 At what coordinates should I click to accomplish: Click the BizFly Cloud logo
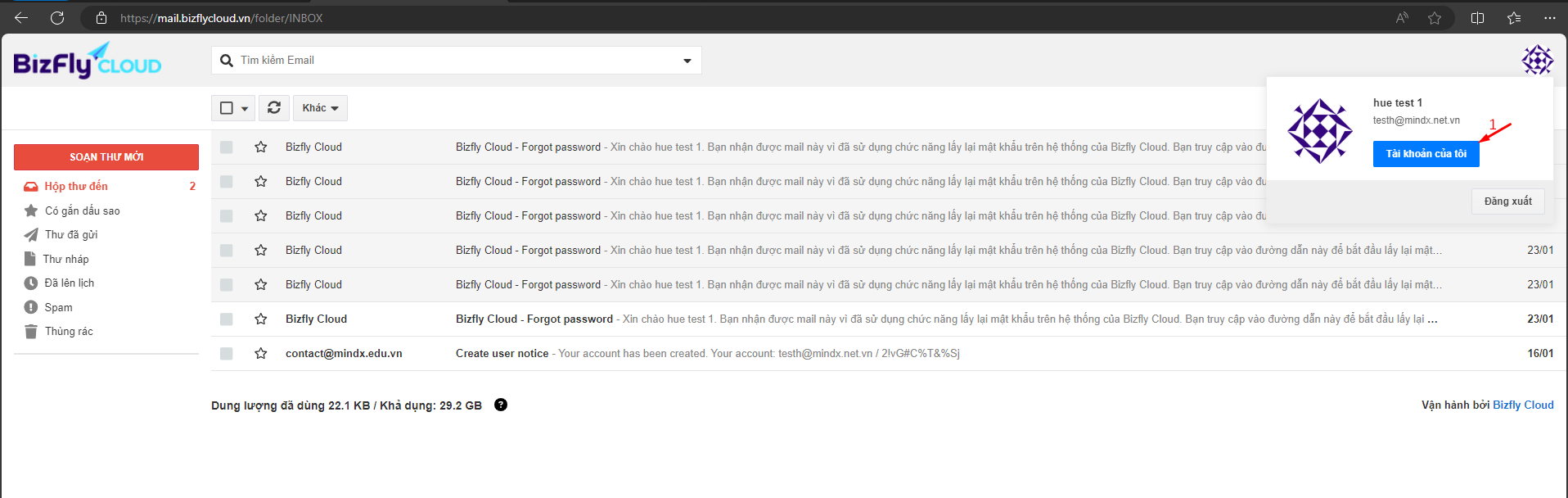(88, 61)
